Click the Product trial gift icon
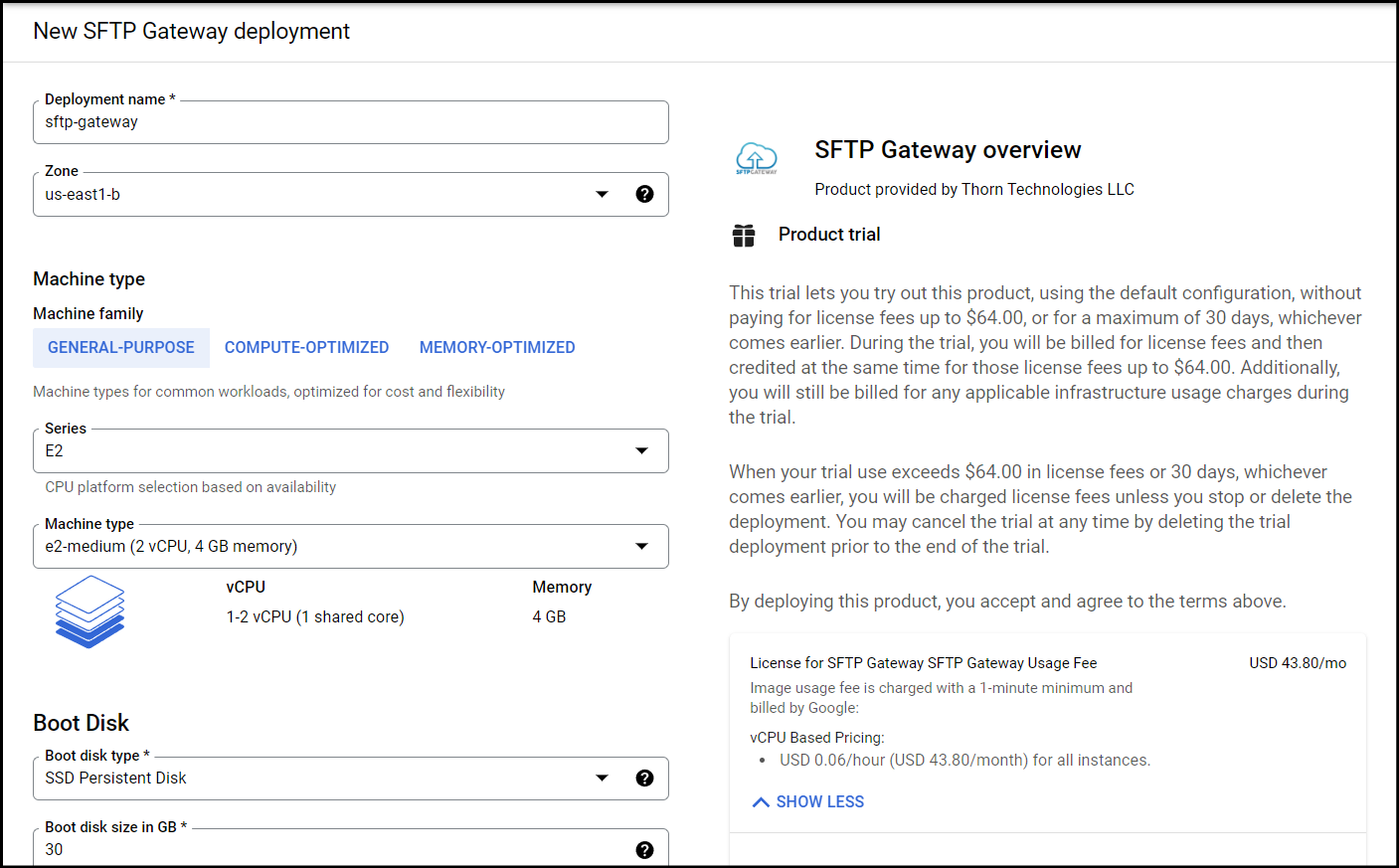Viewport: 1399px width, 868px height. click(744, 235)
